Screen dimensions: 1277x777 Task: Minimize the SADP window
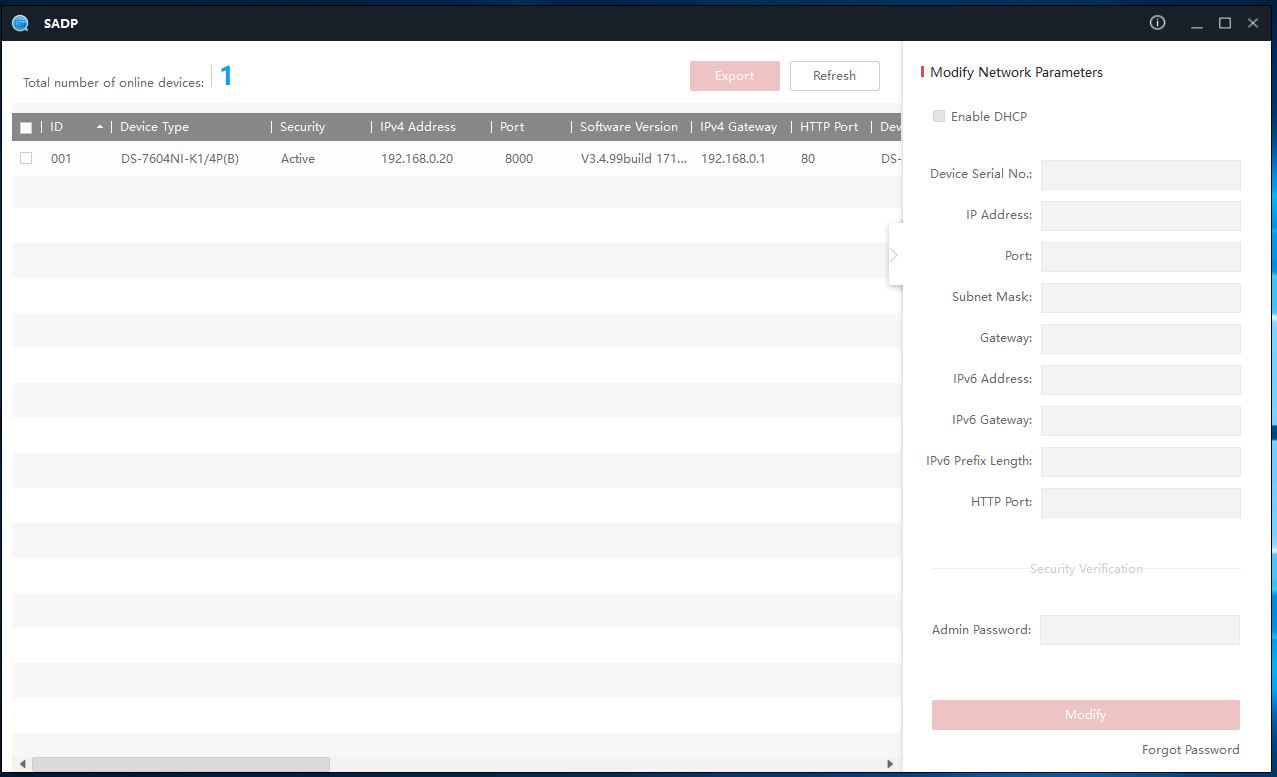(x=1196, y=24)
